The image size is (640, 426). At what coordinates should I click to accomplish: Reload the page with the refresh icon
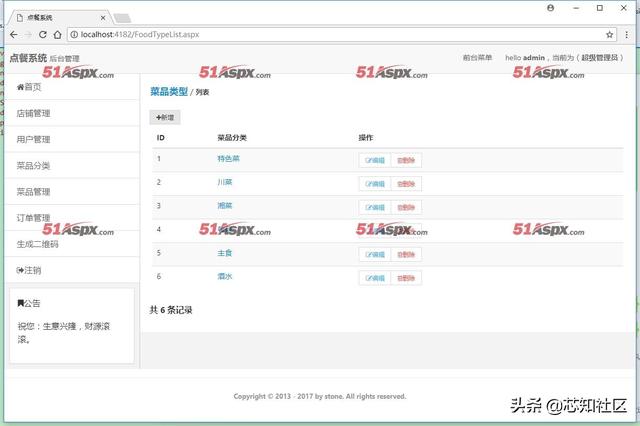point(42,35)
